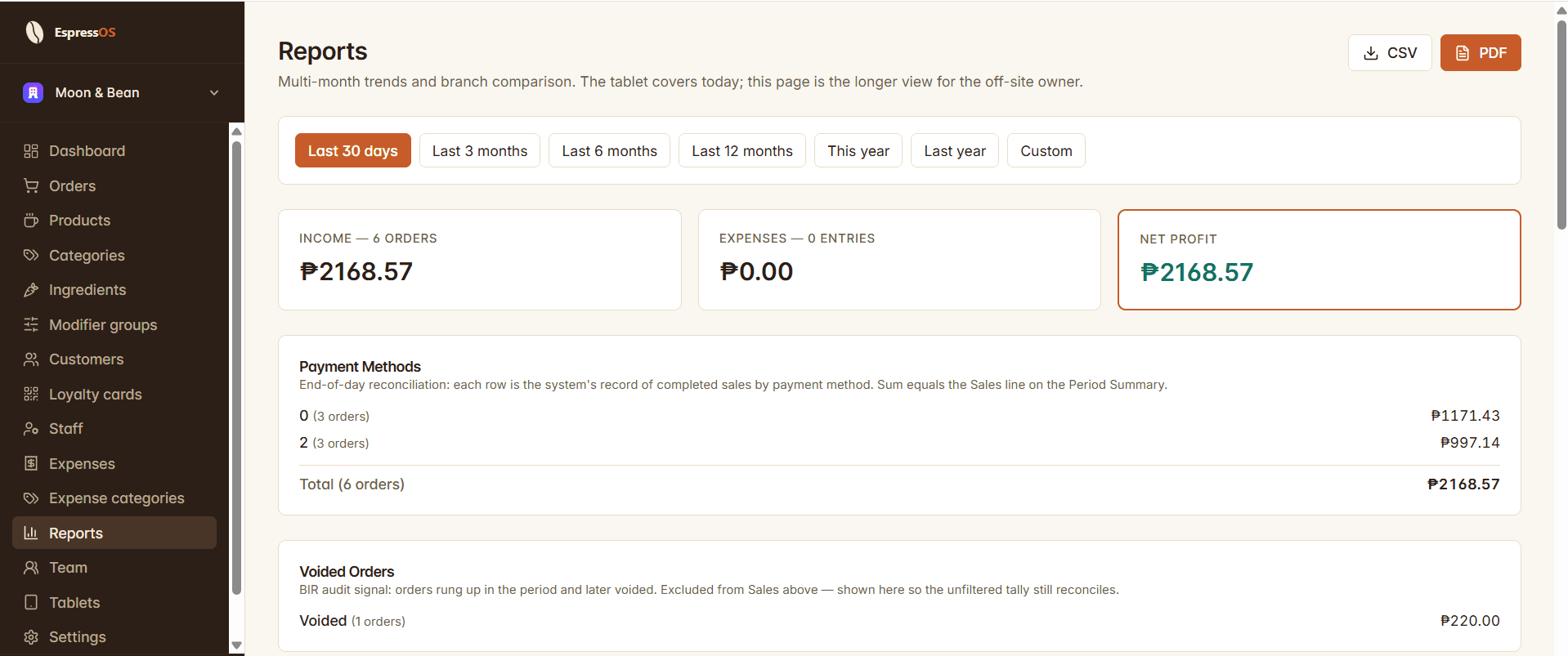Choose the This year range
This screenshot has height=656, width=1568.
(x=858, y=150)
